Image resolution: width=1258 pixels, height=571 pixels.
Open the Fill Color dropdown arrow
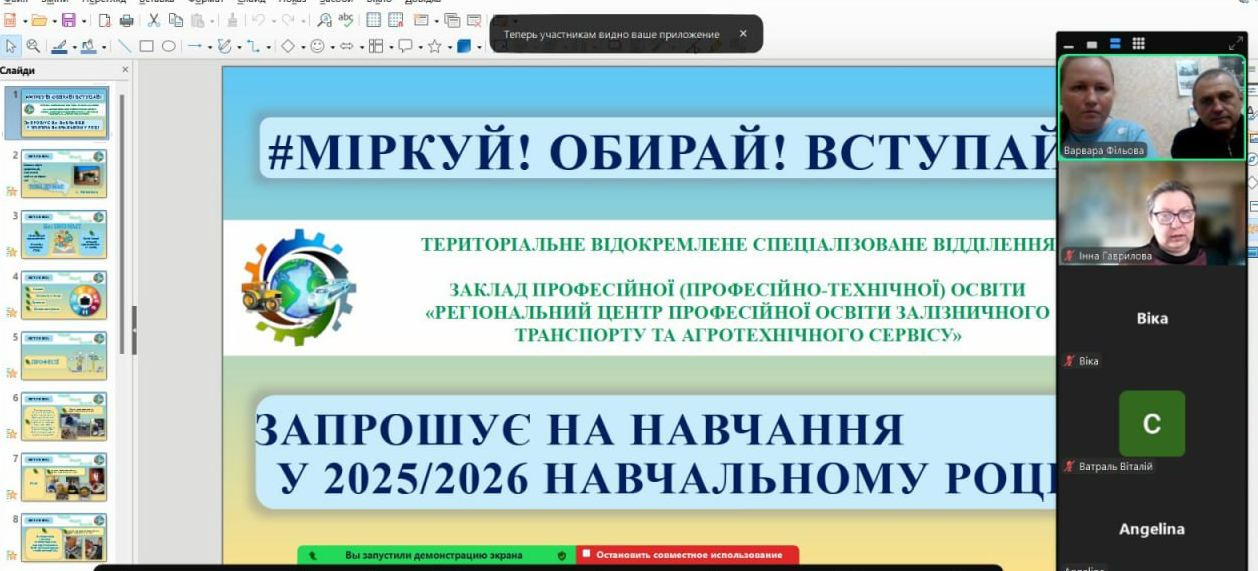104,47
